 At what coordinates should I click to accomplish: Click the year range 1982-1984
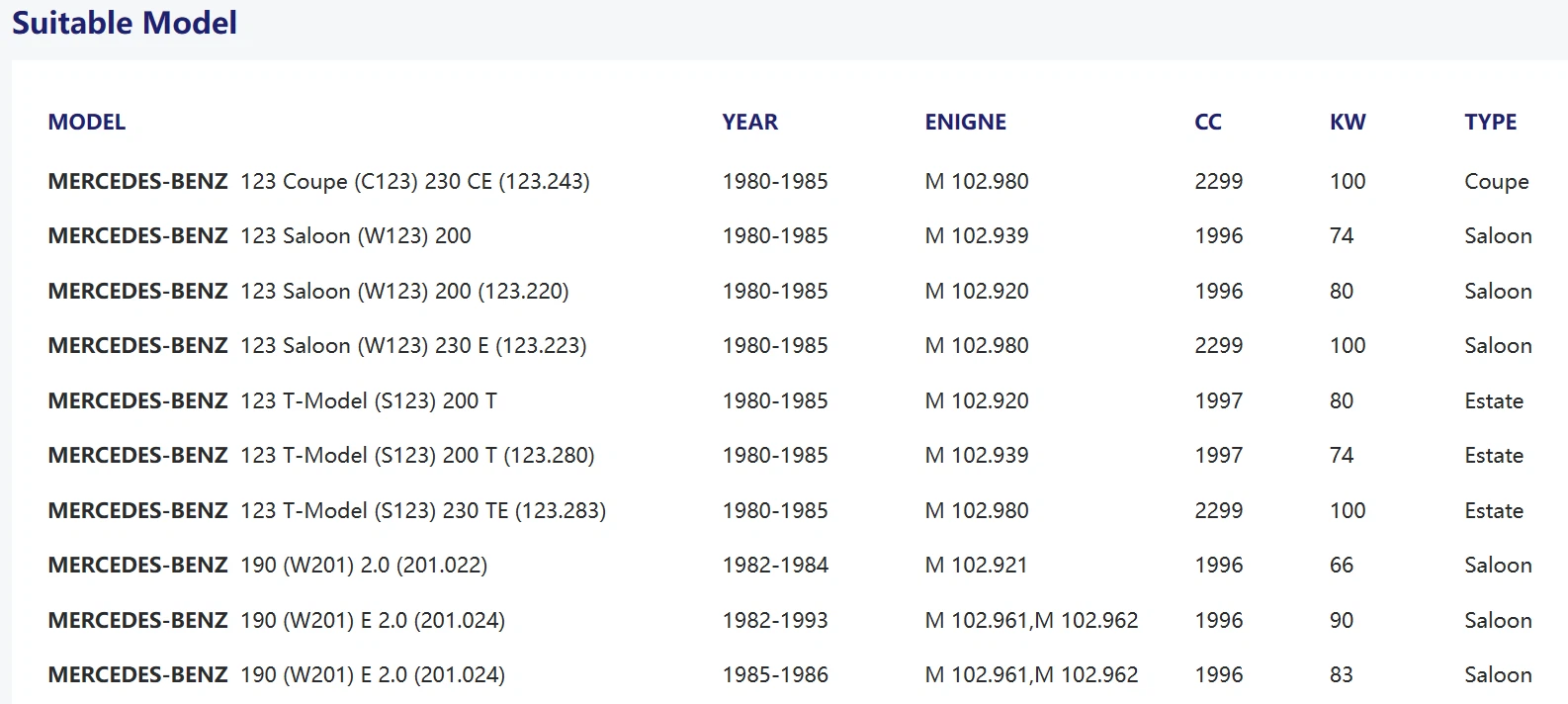(x=775, y=566)
